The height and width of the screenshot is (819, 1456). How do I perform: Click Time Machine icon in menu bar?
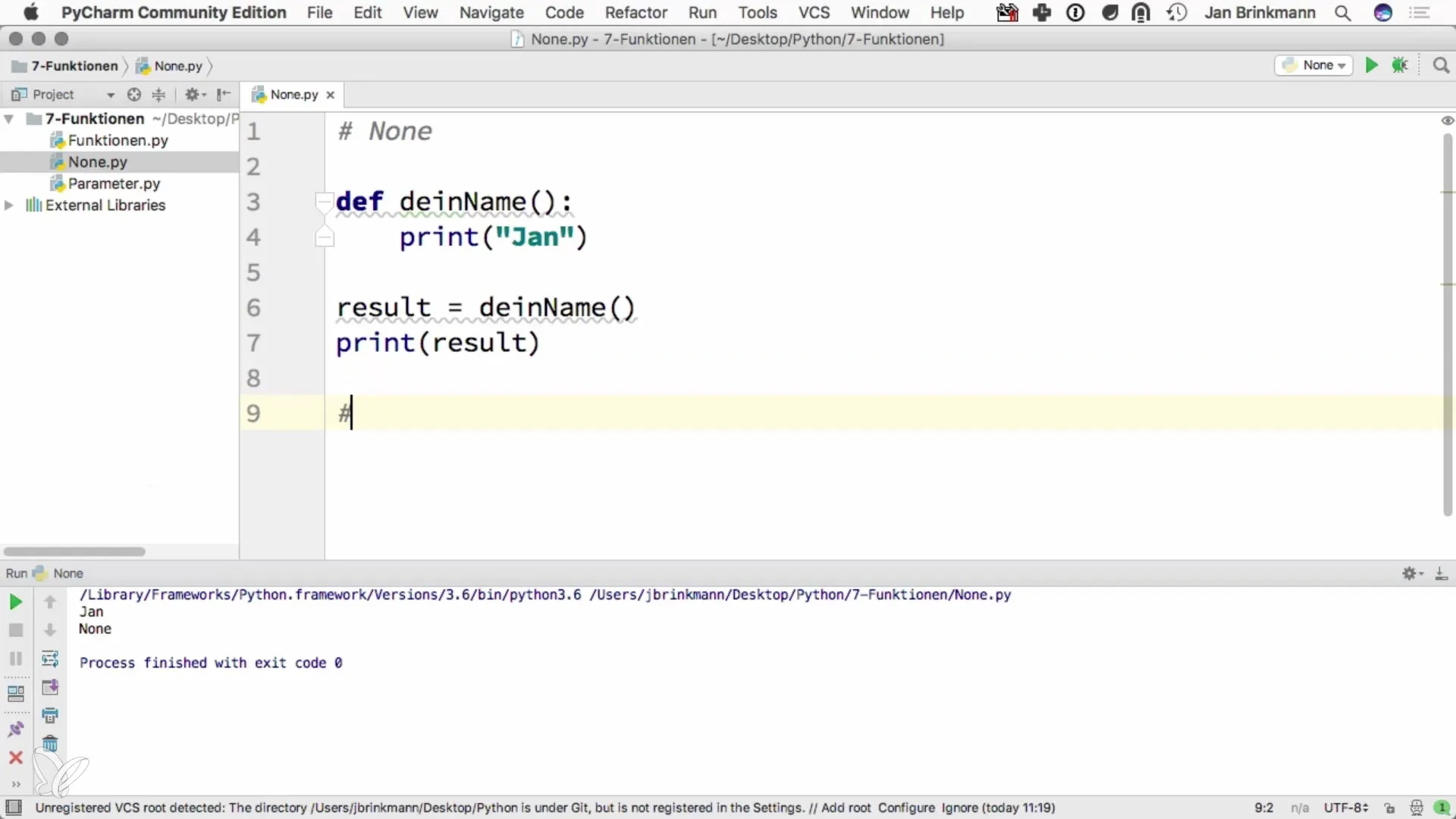1176,13
